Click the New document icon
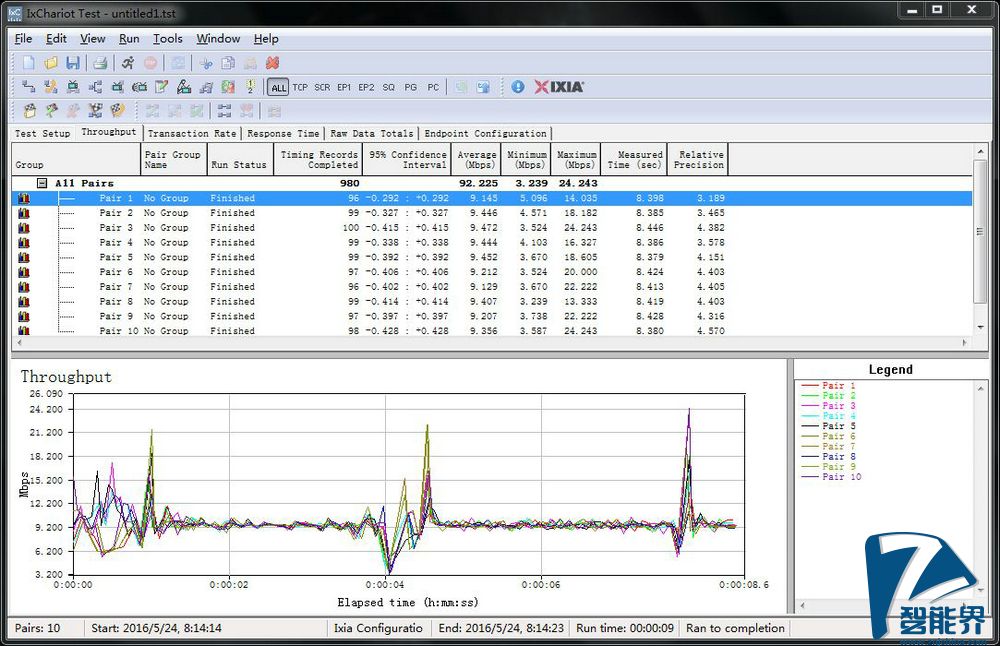The width and height of the screenshot is (1000, 646). 29,63
